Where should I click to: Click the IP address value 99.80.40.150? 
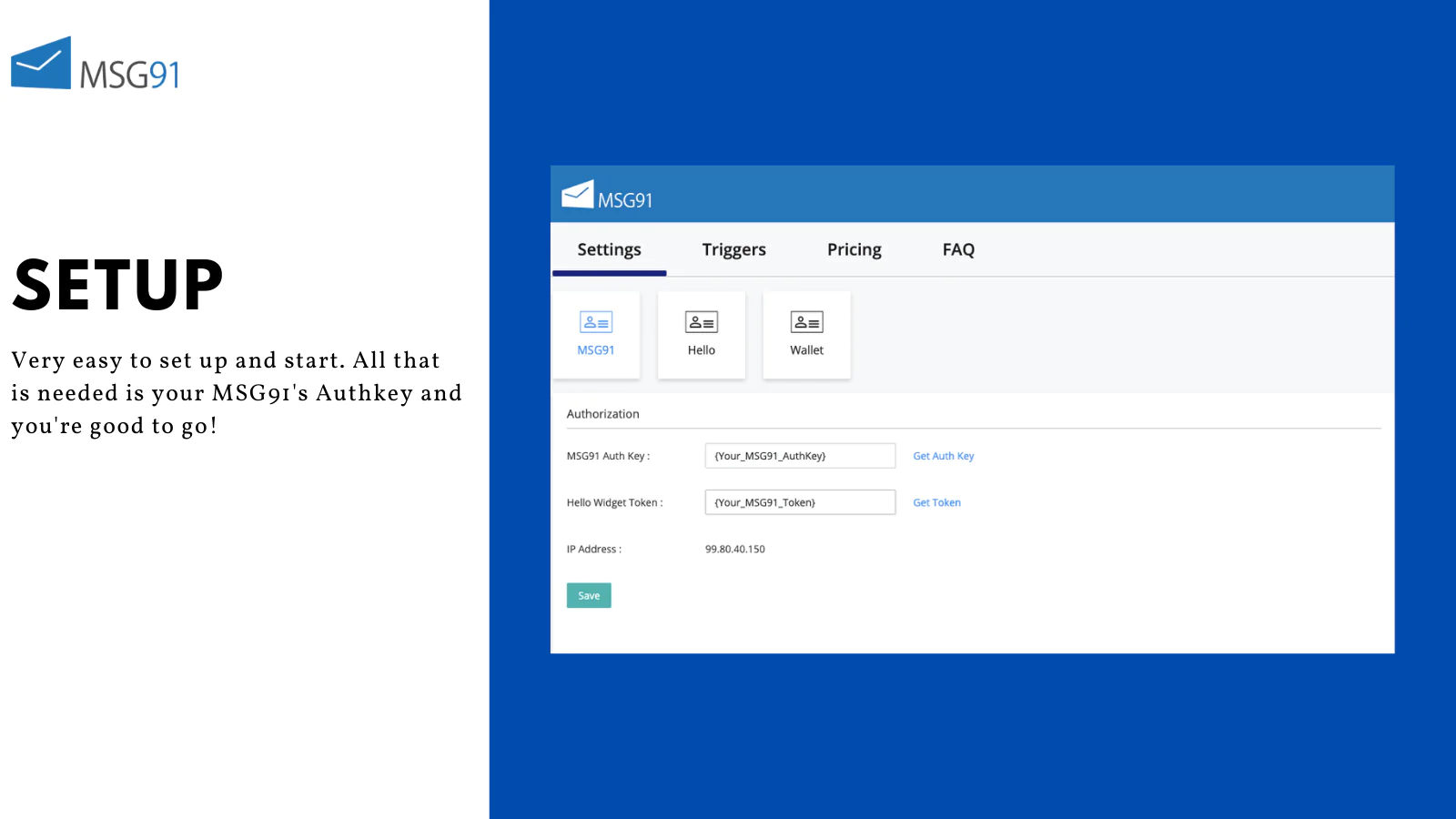tap(734, 549)
